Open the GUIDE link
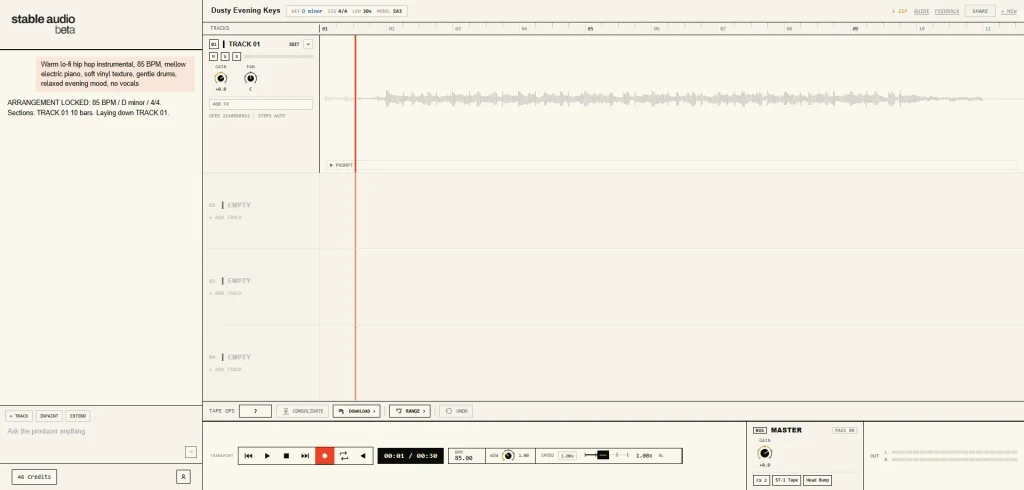The height and width of the screenshot is (490, 1024). point(921,11)
